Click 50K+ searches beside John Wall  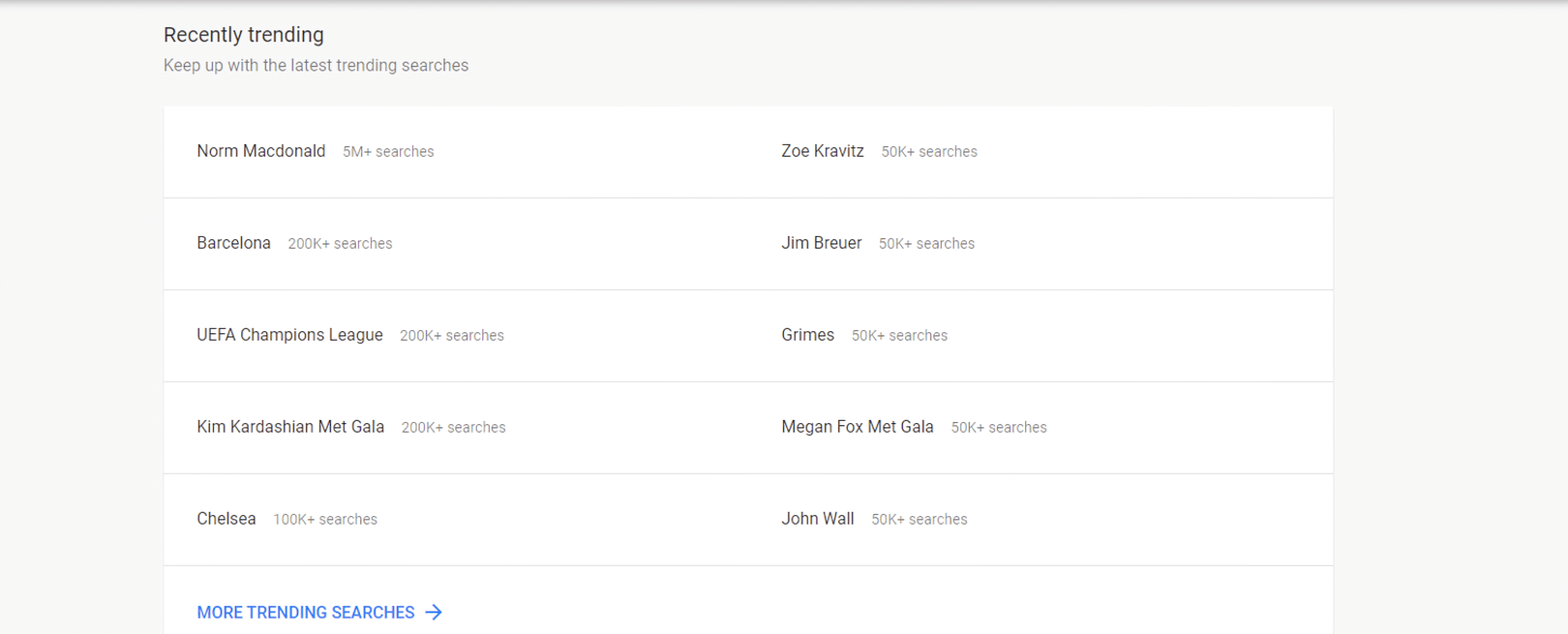tap(919, 520)
